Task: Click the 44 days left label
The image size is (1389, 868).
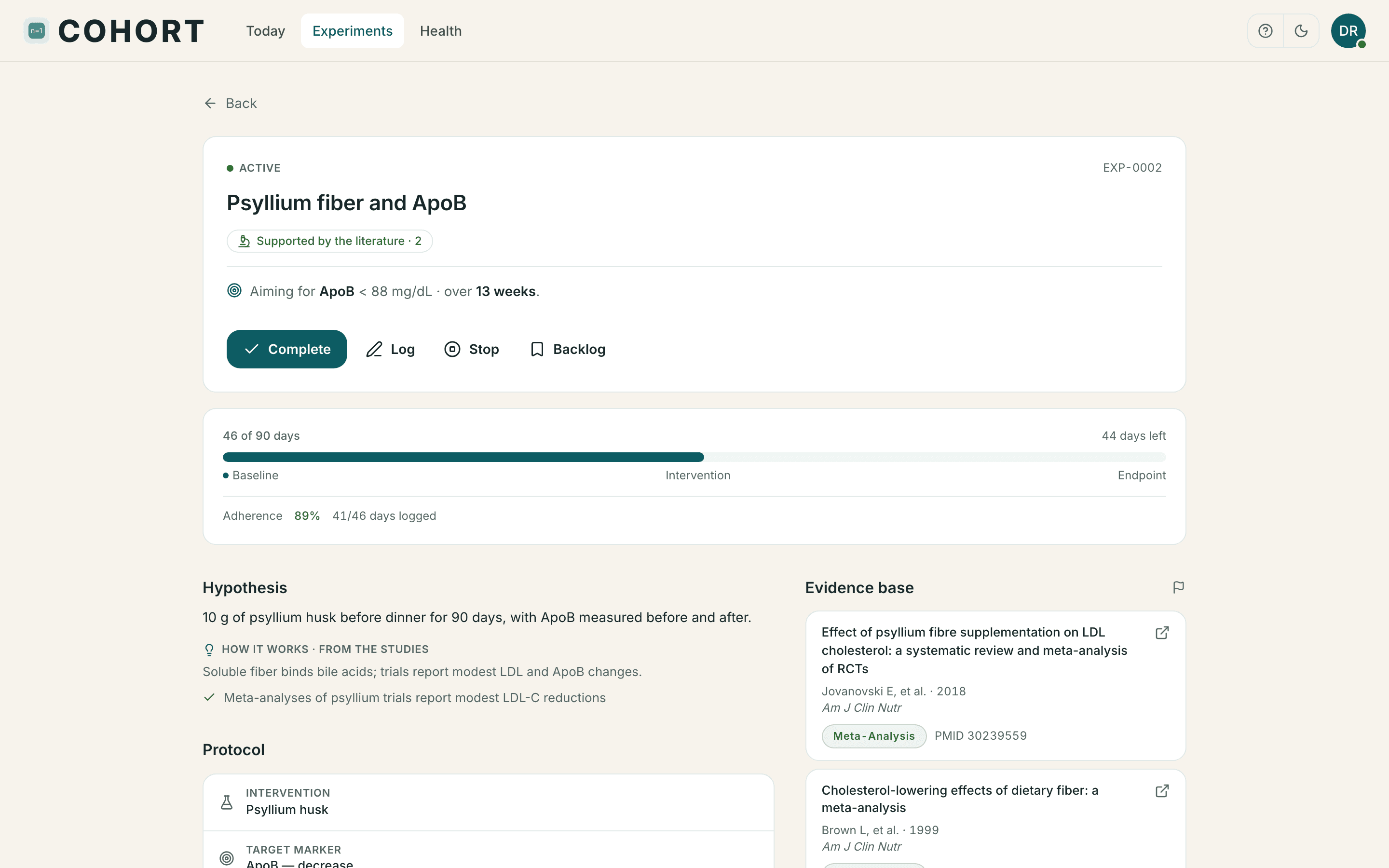Action: click(1133, 436)
